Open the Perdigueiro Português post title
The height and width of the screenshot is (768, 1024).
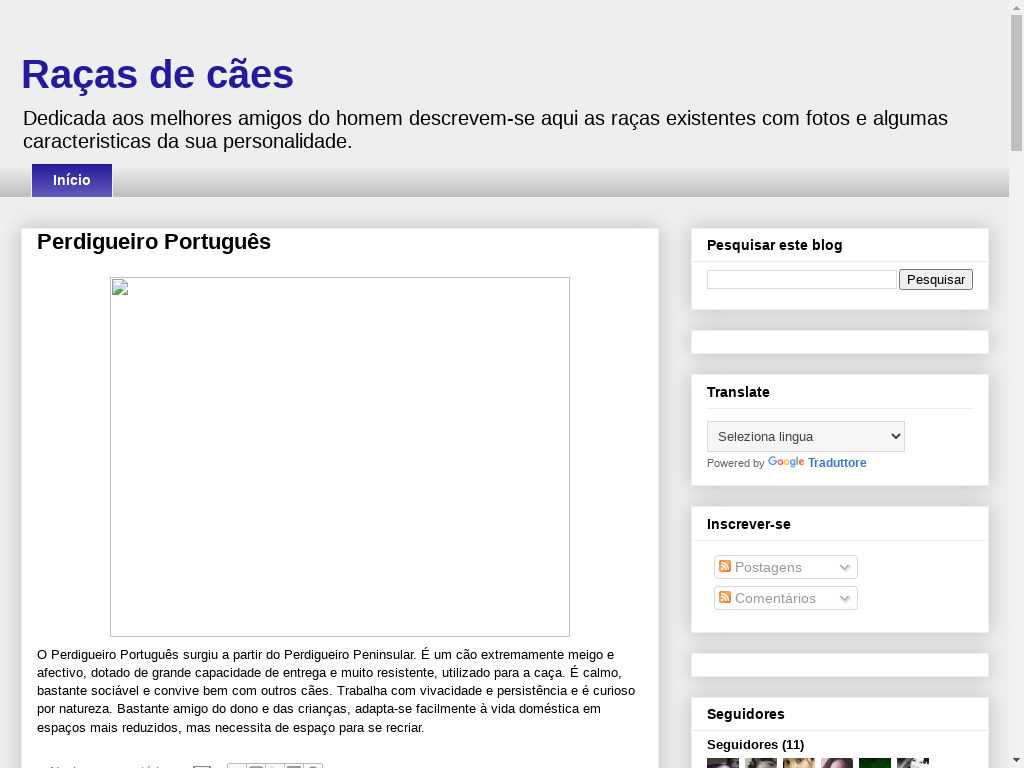click(154, 242)
